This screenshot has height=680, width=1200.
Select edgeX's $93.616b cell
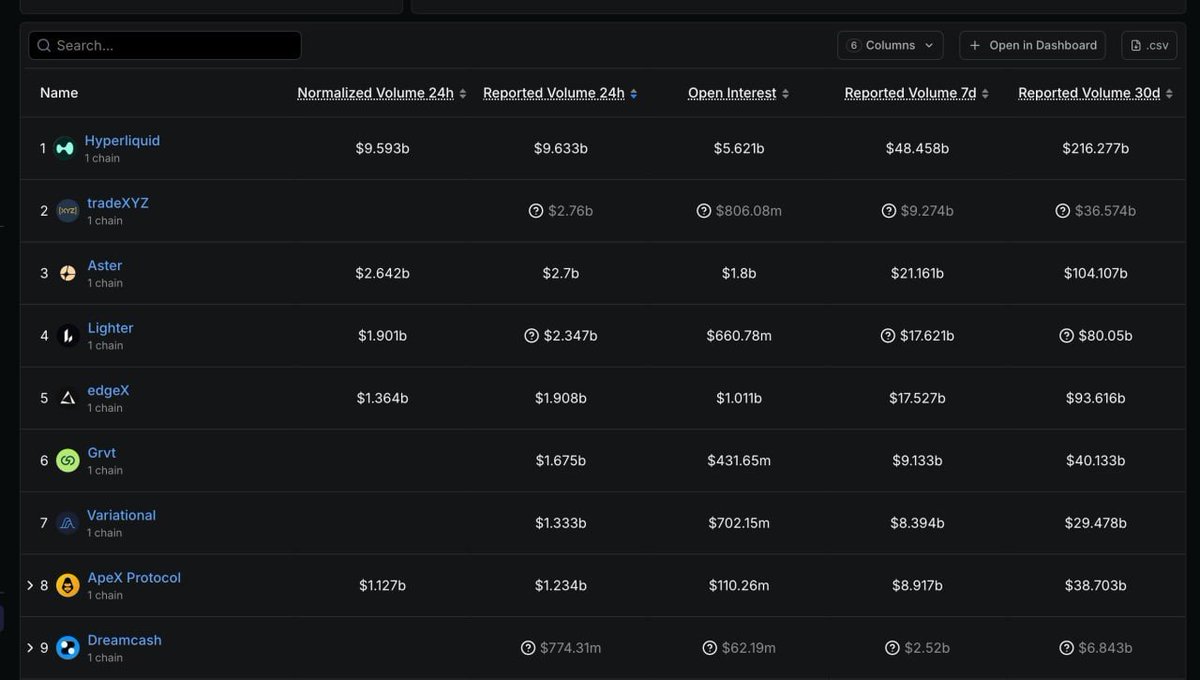[x=1096, y=398]
